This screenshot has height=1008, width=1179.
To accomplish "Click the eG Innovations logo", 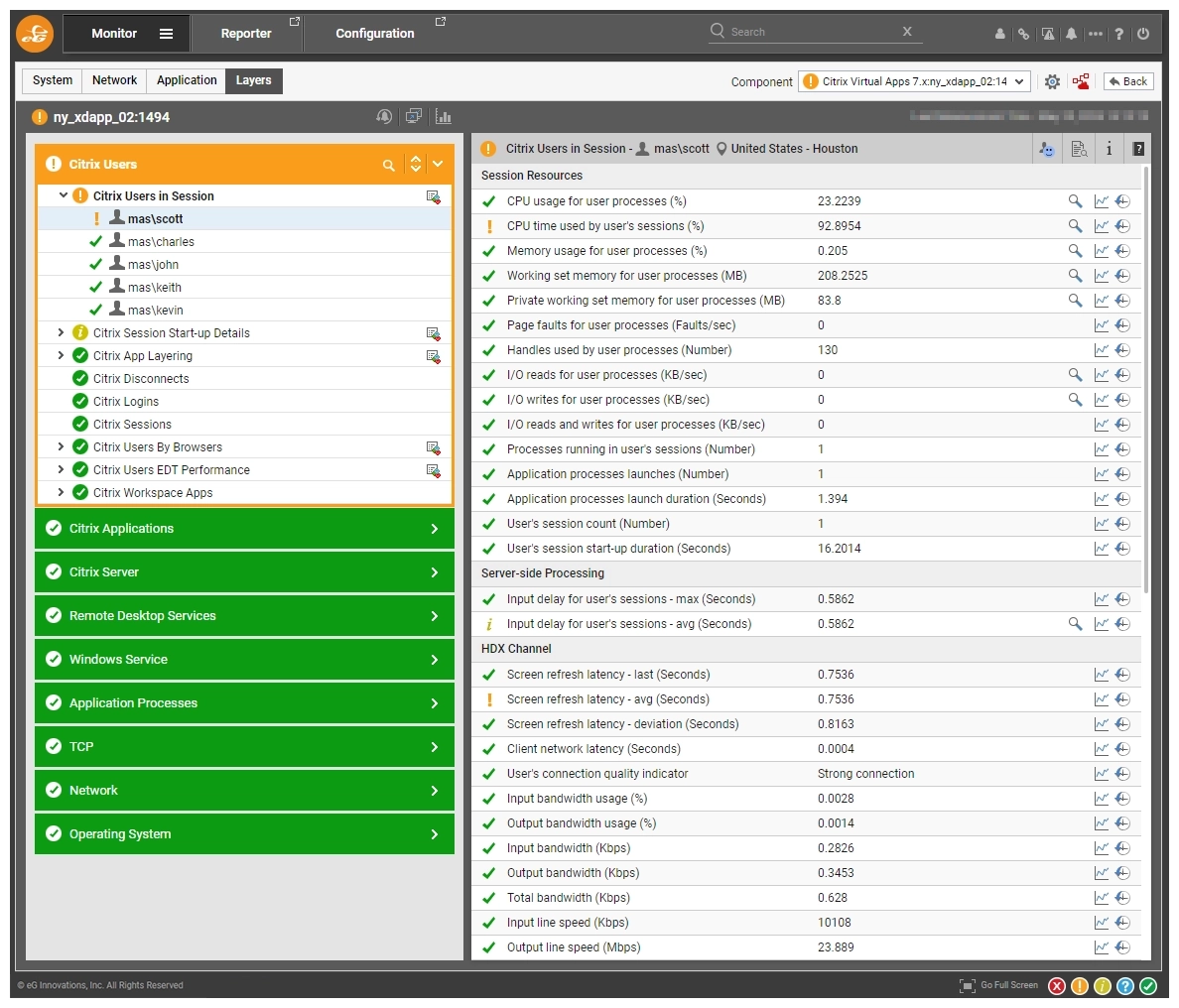I will point(35,33).
